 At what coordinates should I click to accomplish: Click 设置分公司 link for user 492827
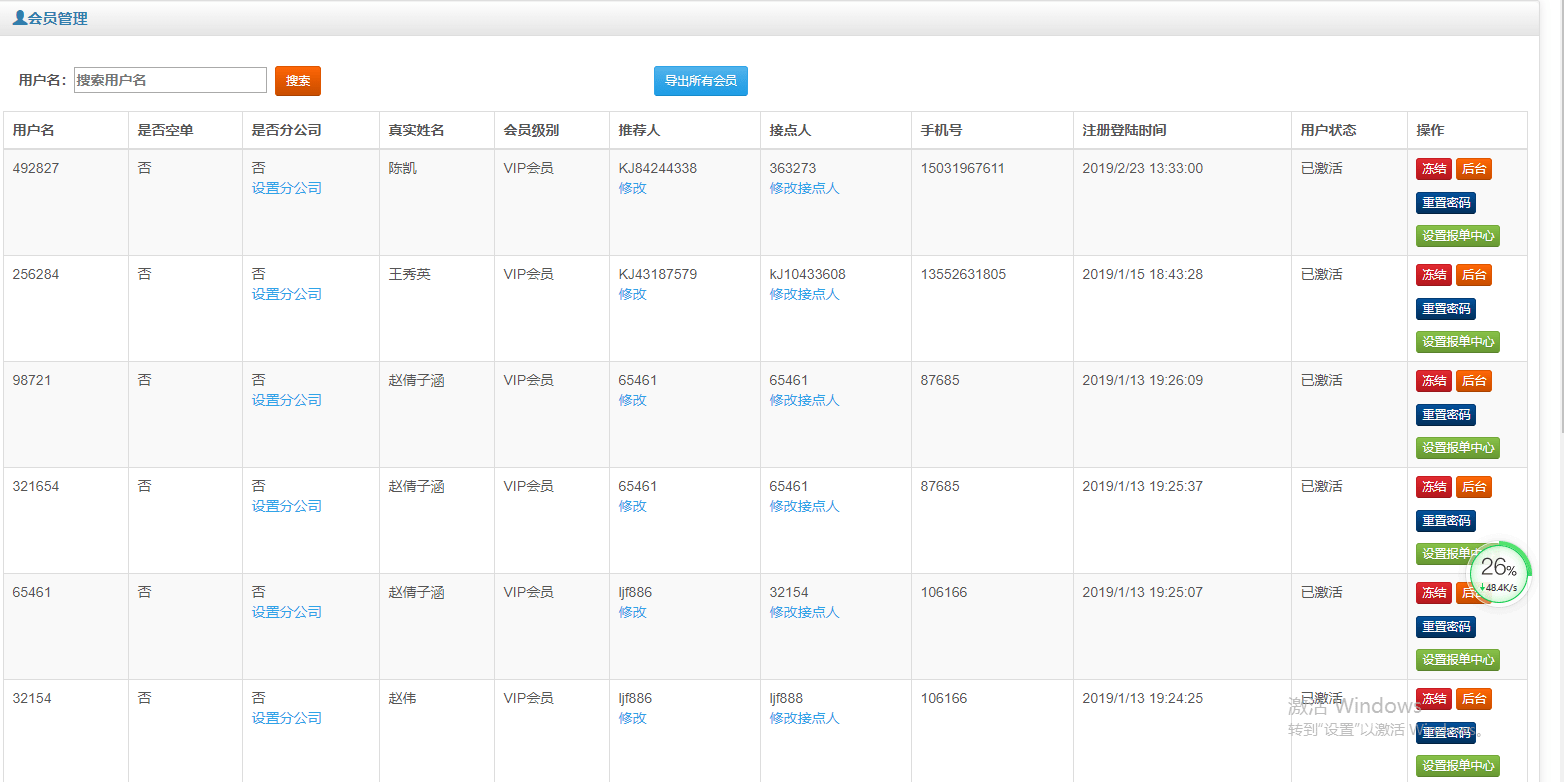point(287,188)
